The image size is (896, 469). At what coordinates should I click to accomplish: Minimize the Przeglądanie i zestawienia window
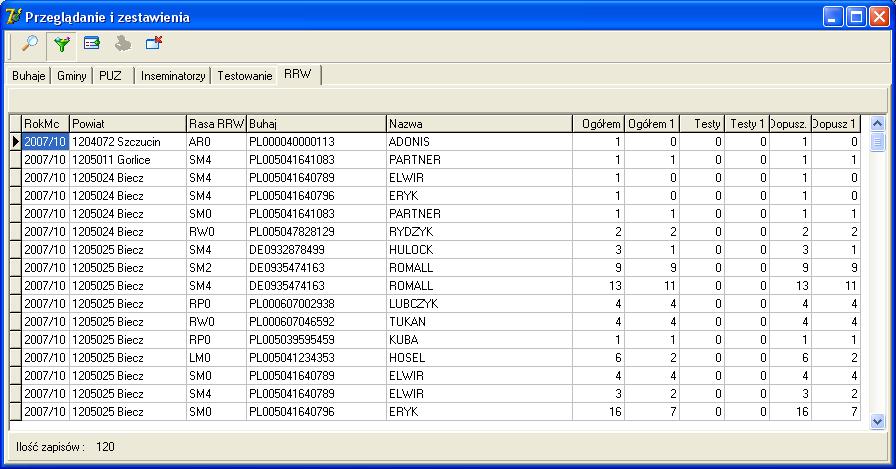coord(833,17)
